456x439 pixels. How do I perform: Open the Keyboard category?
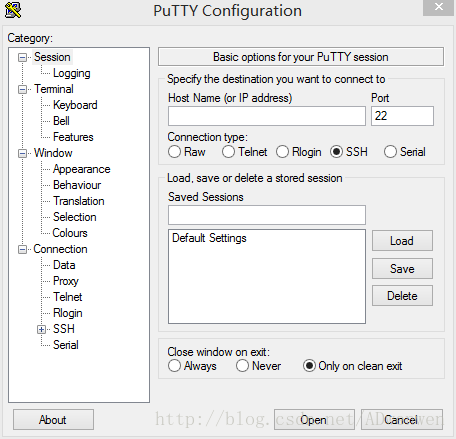point(75,105)
